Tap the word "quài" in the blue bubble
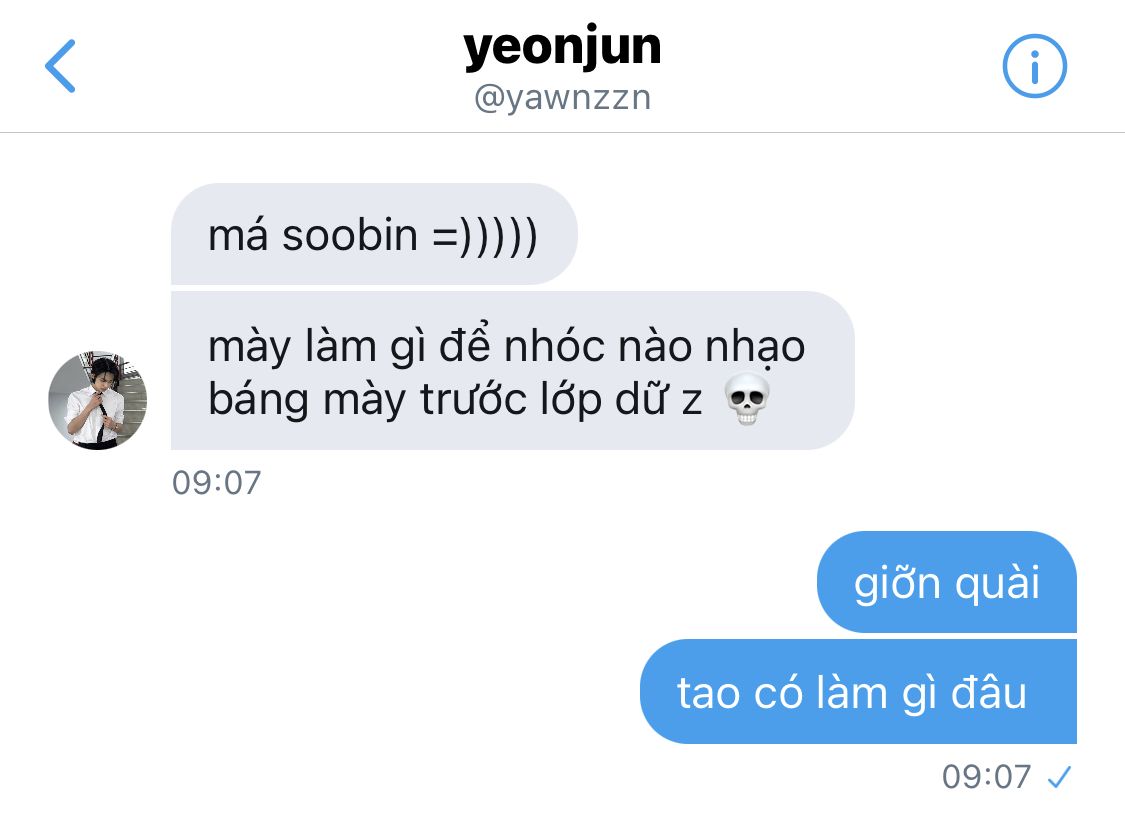Screen dimensions: 1125x825 (997, 583)
